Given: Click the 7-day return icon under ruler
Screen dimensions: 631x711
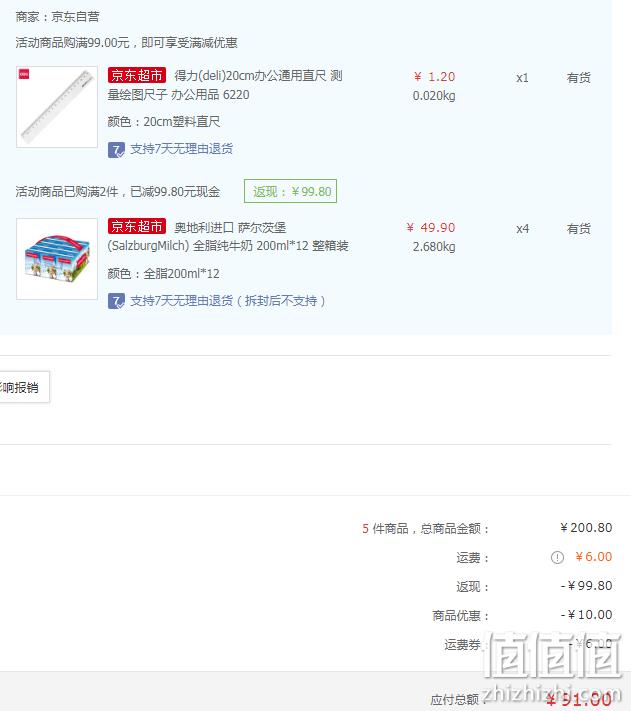Looking at the screenshot, I should (x=116, y=150).
